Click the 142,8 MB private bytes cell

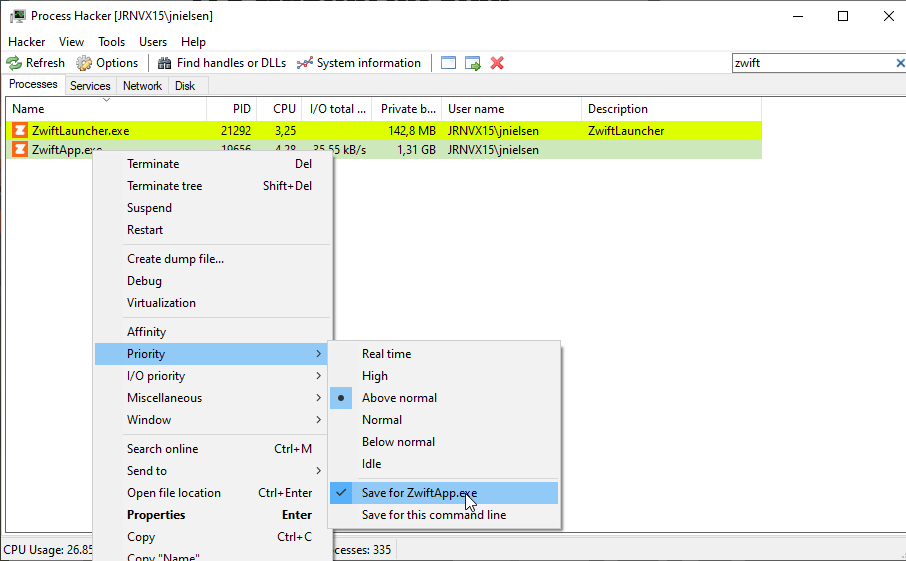(411, 131)
